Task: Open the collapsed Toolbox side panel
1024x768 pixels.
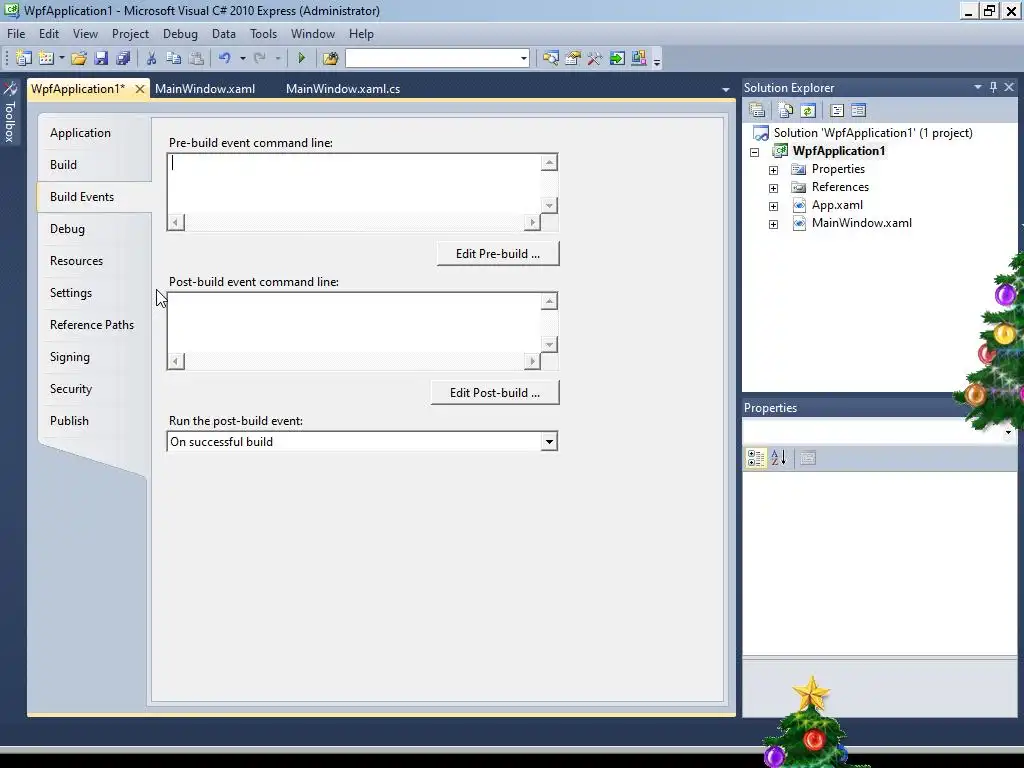Action: [x=10, y=112]
